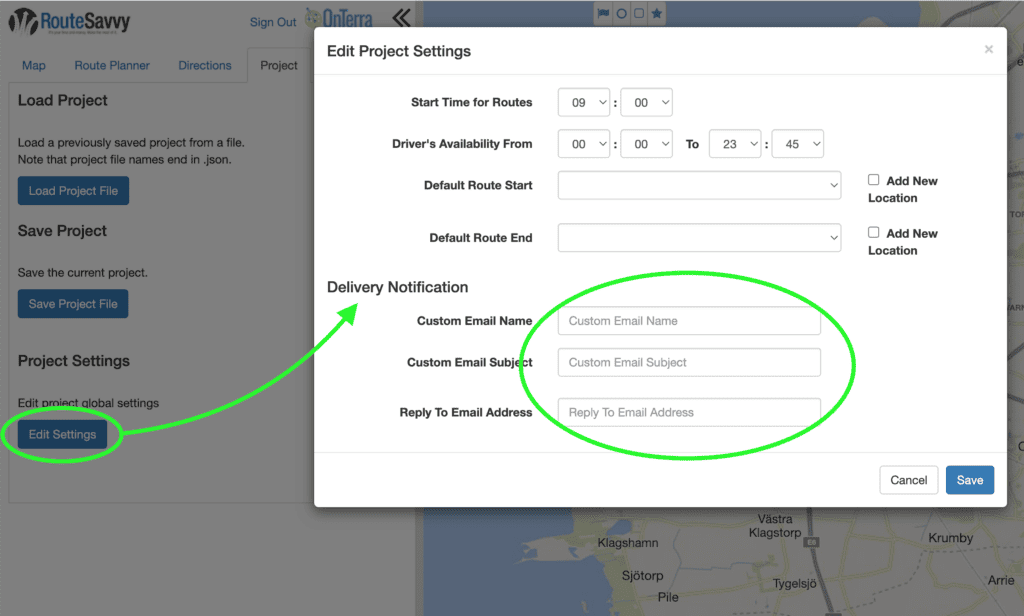
Task: Select the Project tab
Action: coord(279,65)
